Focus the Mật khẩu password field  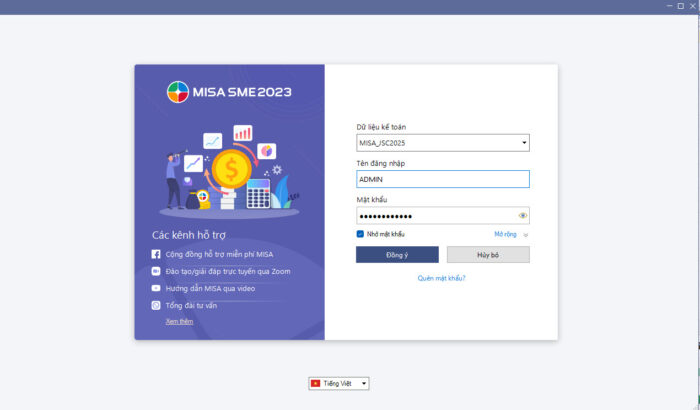point(435,215)
